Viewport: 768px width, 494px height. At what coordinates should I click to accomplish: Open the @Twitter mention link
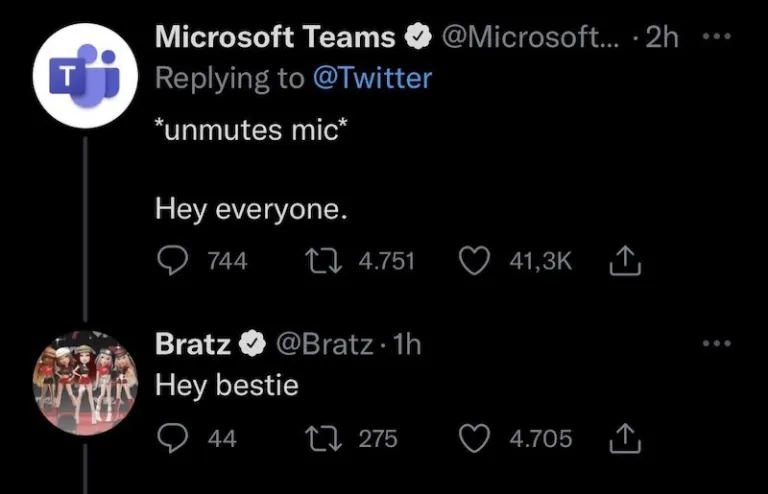(372, 77)
